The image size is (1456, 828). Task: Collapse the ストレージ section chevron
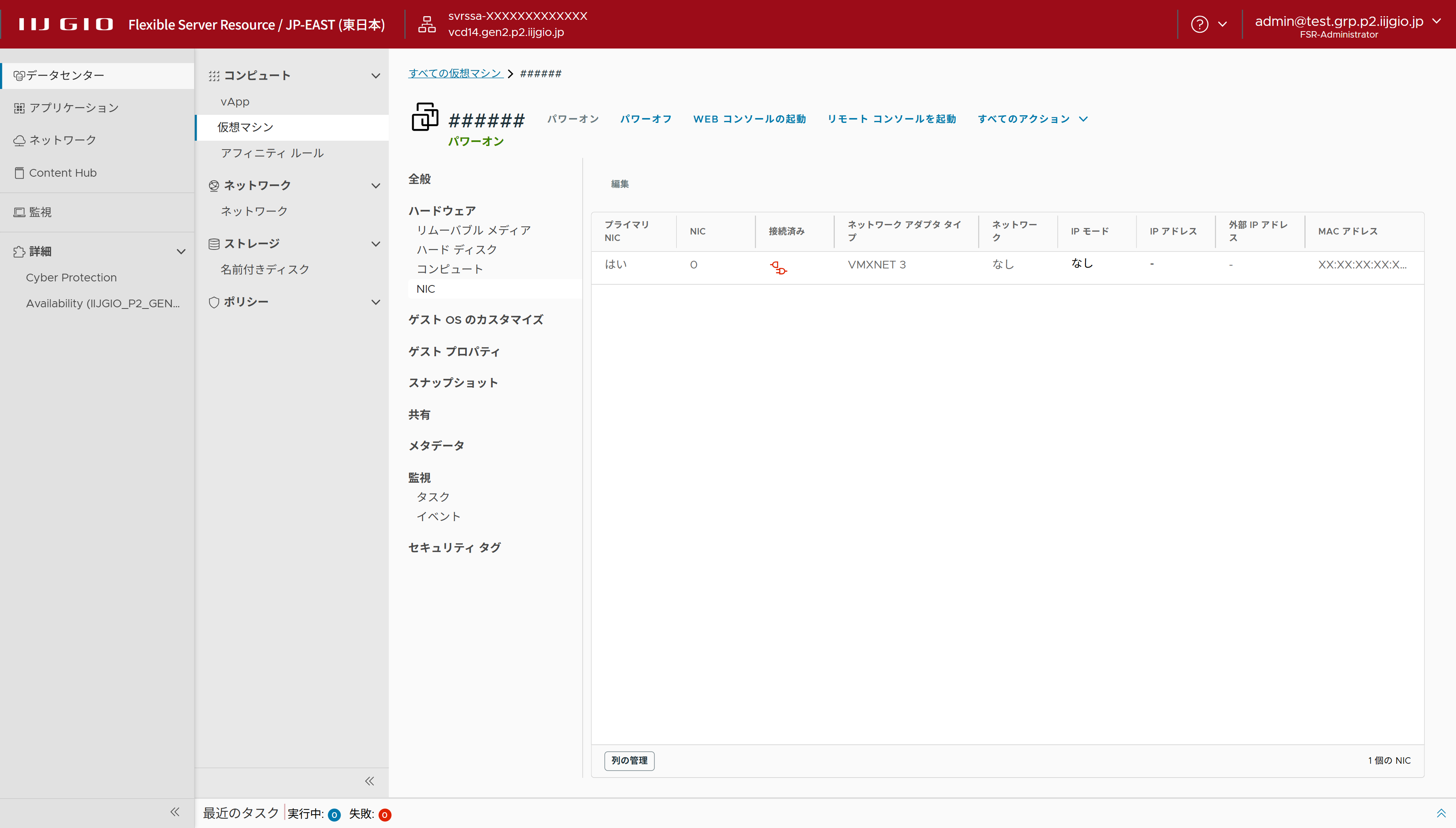pyautogui.click(x=375, y=244)
